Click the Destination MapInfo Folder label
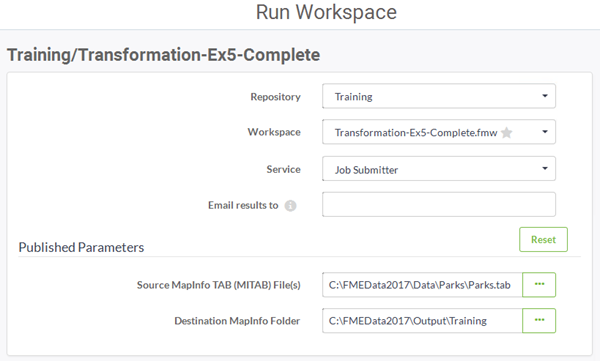Viewport: 600px width, 361px height. pos(237,321)
